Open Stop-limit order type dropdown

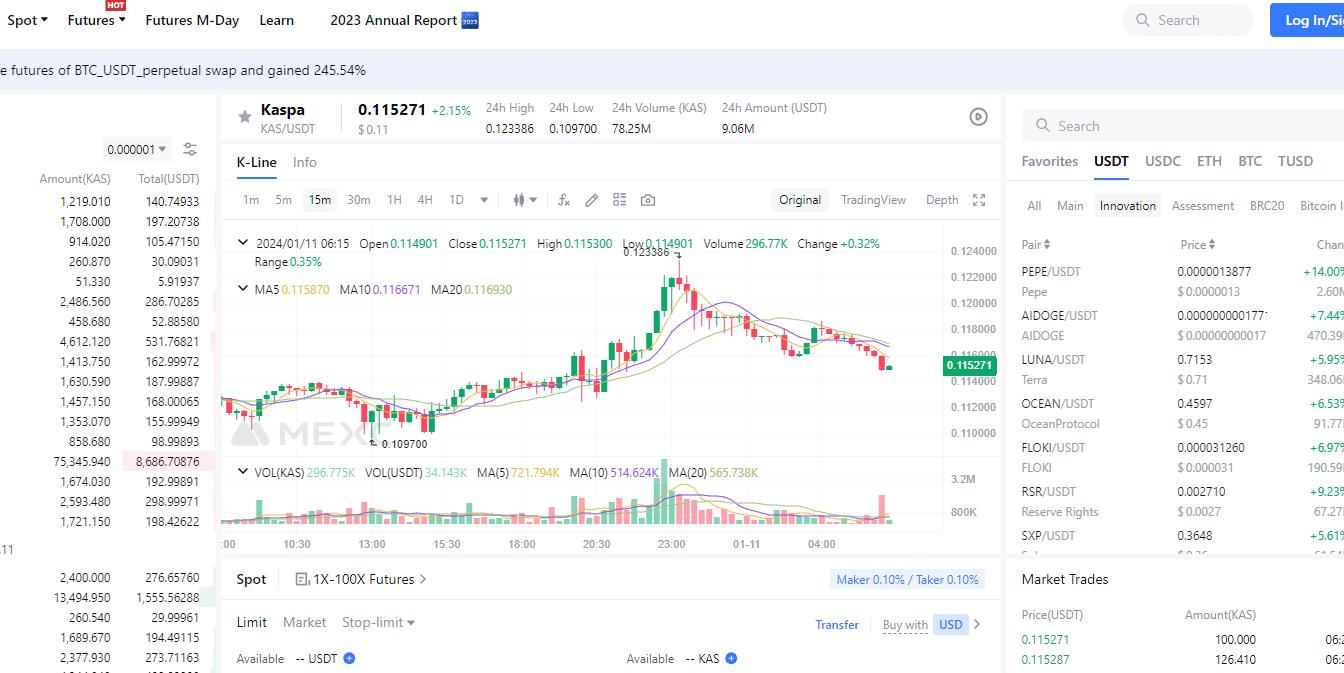coord(379,622)
